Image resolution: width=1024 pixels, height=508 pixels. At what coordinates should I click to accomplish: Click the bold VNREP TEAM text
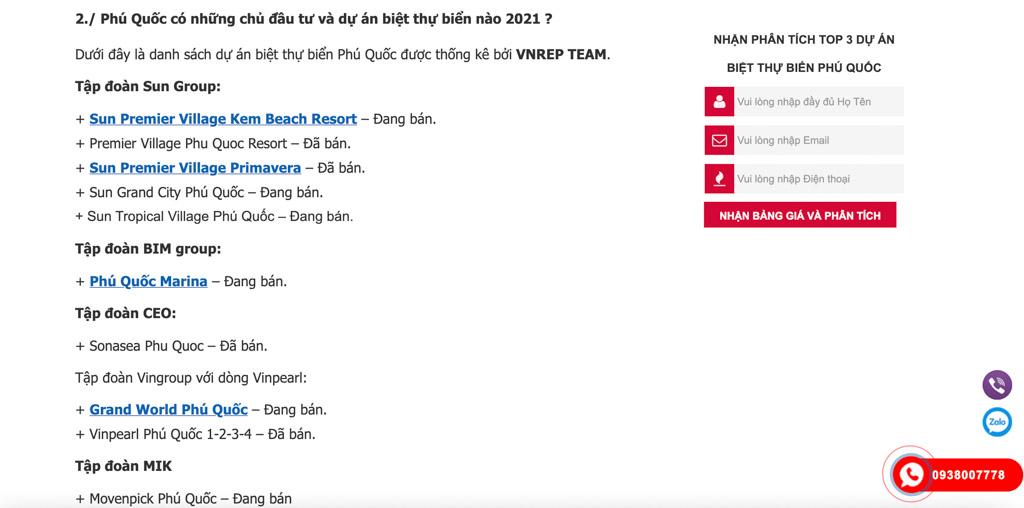[x=561, y=54]
